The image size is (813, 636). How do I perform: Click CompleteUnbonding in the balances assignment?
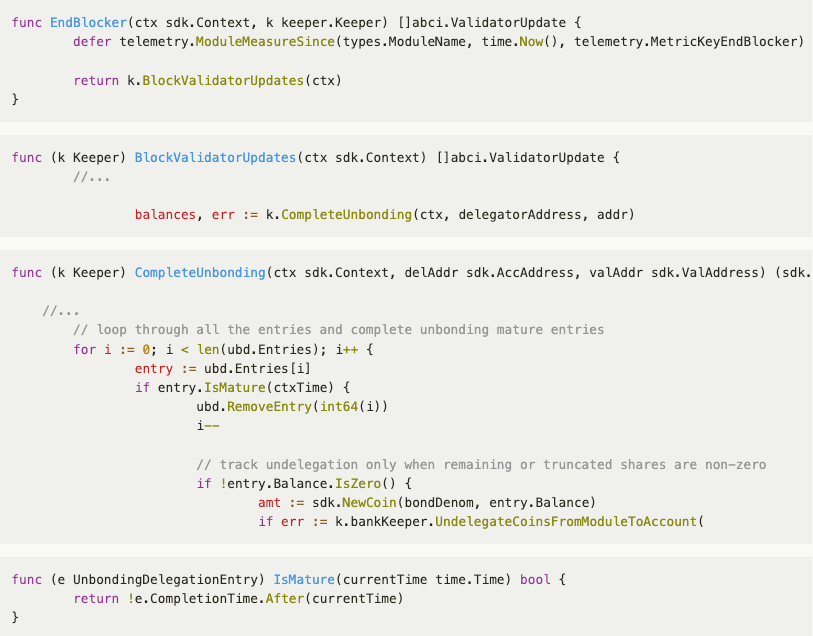(346, 215)
